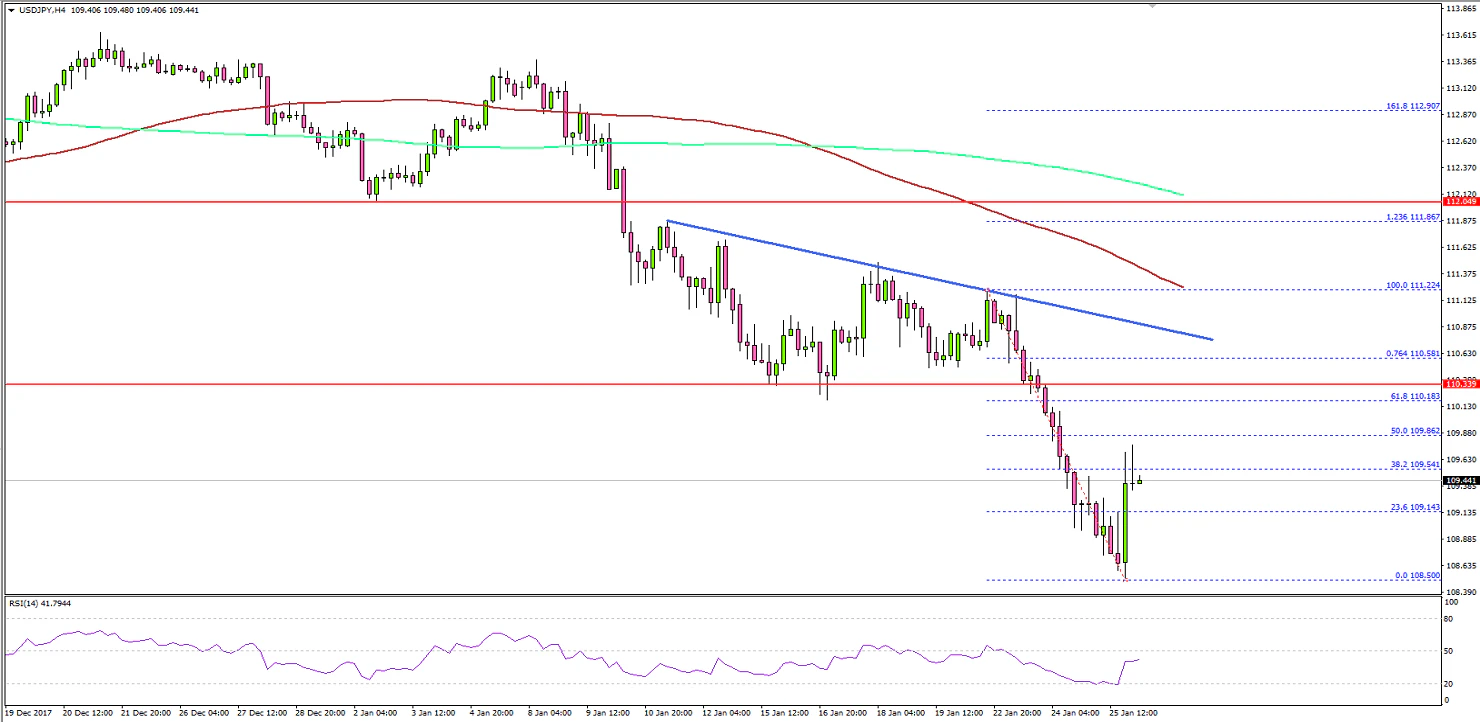Click the RSI scale value 50
Image resolution: width=1480 pixels, height=722 pixels.
[1450, 651]
